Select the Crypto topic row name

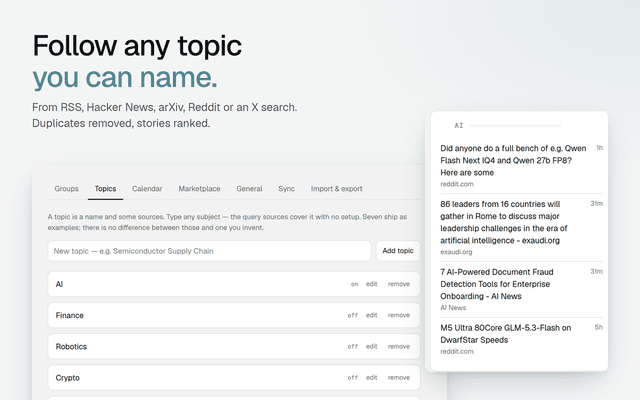point(67,378)
